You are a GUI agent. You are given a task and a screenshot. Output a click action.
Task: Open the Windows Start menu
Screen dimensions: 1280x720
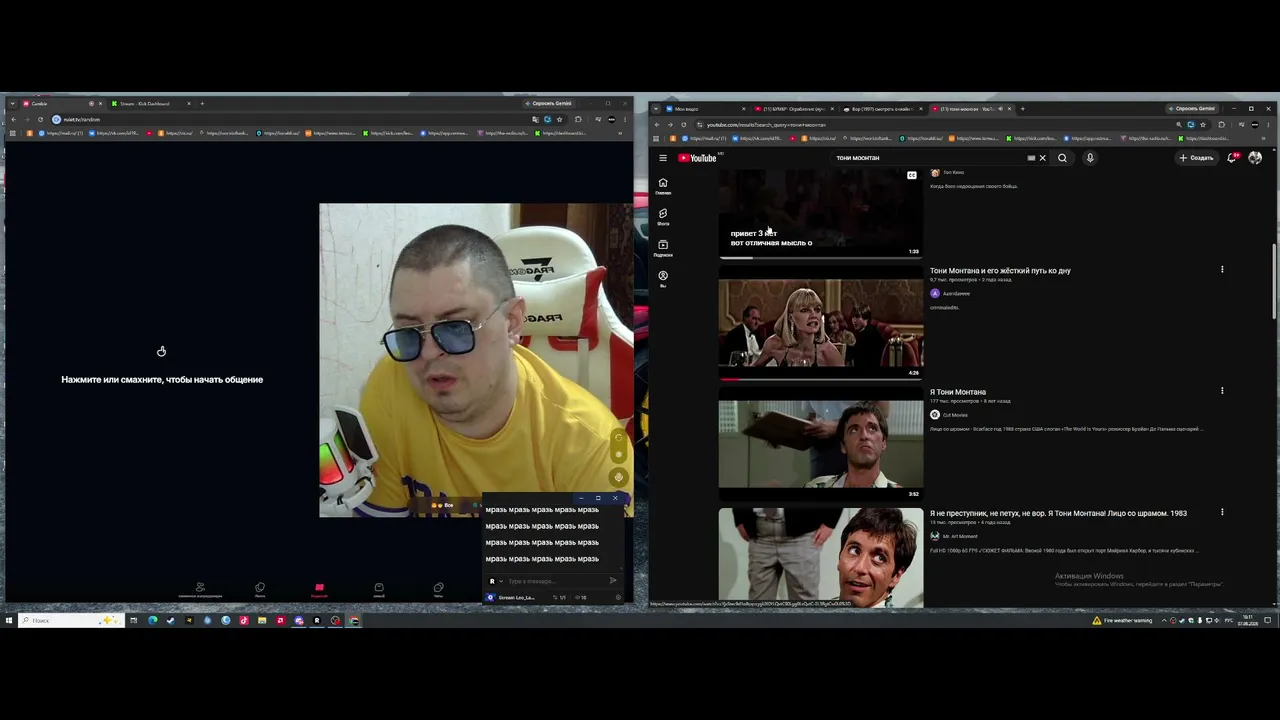coord(8,621)
